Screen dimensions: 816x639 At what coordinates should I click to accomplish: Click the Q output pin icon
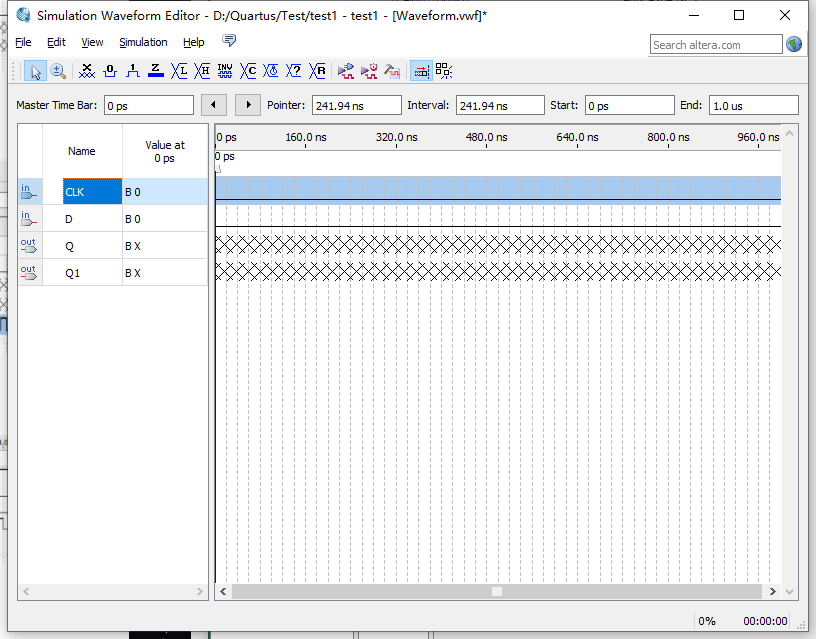[x=29, y=246]
